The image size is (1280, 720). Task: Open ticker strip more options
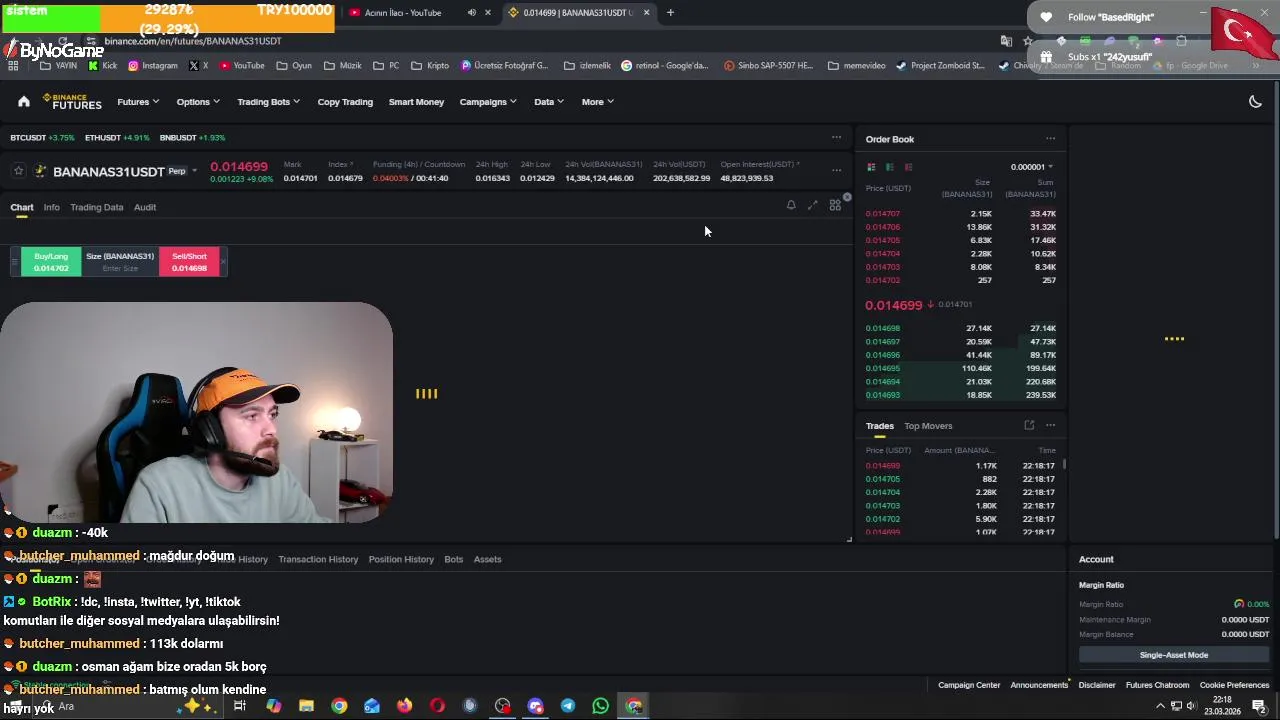coord(837,137)
